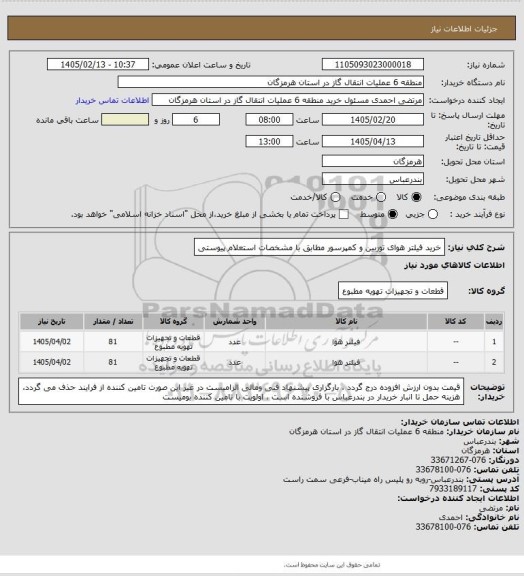Click the شماره نیاز field 1105093023000018
Viewport: 524px width, 576px height.
pyautogui.click(x=373, y=64)
